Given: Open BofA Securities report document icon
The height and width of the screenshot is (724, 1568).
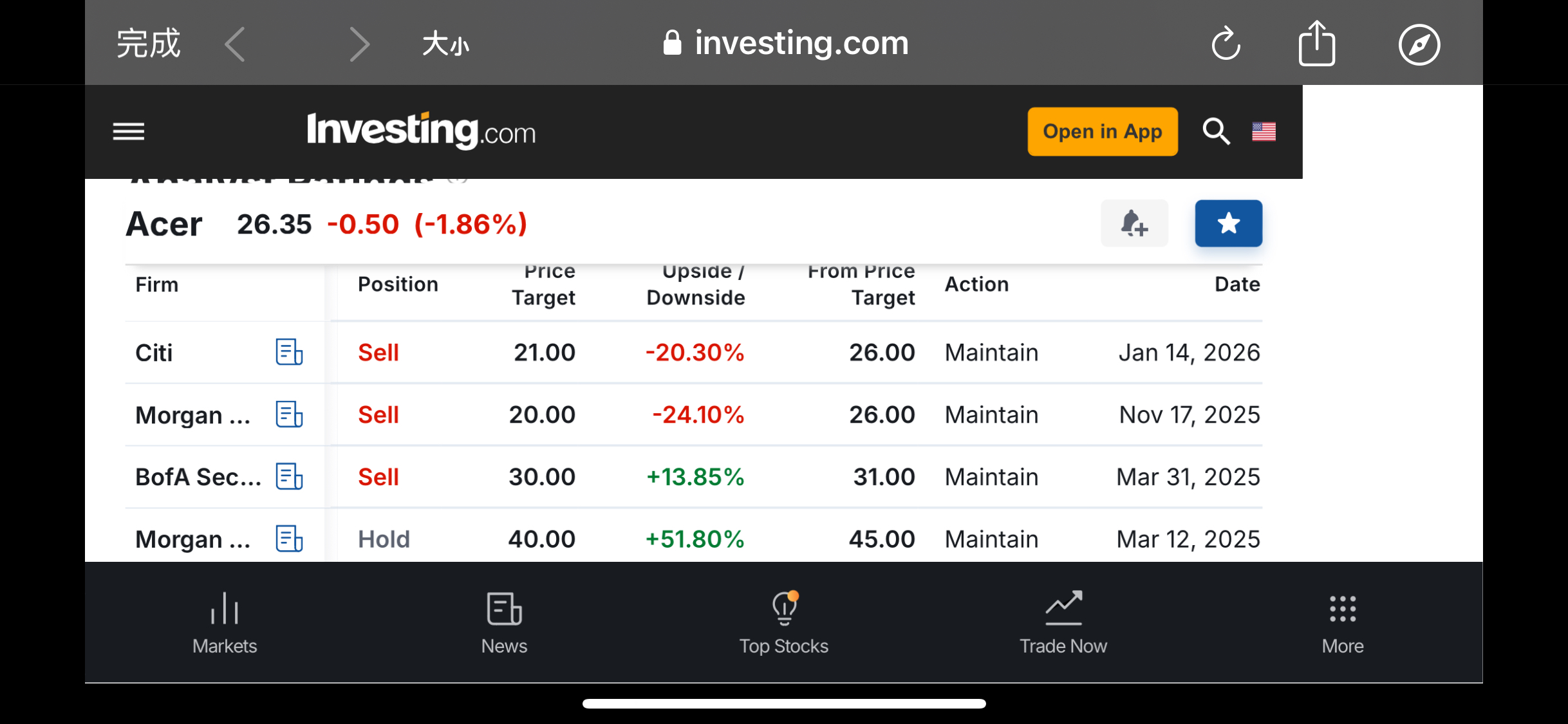Looking at the screenshot, I should (x=289, y=477).
